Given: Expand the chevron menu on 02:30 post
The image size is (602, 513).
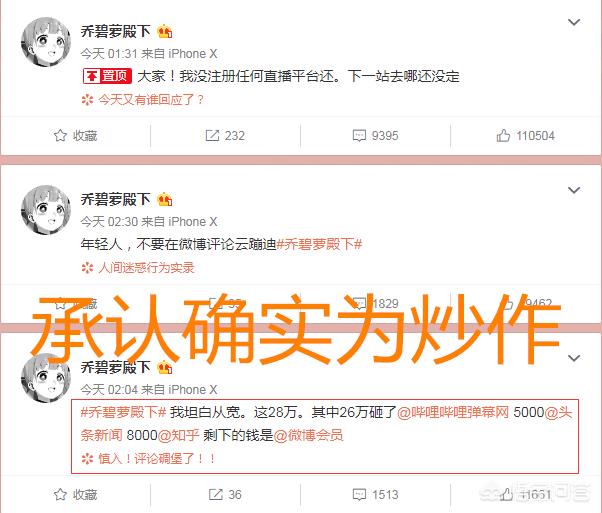Looking at the screenshot, I should [x=574, y=190].
